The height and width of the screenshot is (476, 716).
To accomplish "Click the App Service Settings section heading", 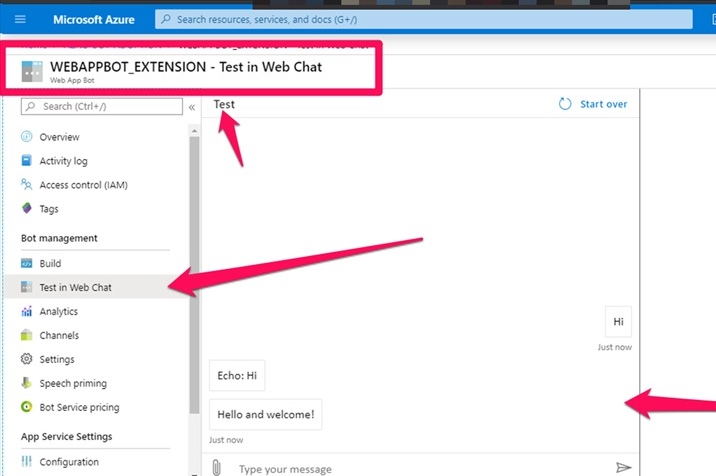I will tap(66, 437).
